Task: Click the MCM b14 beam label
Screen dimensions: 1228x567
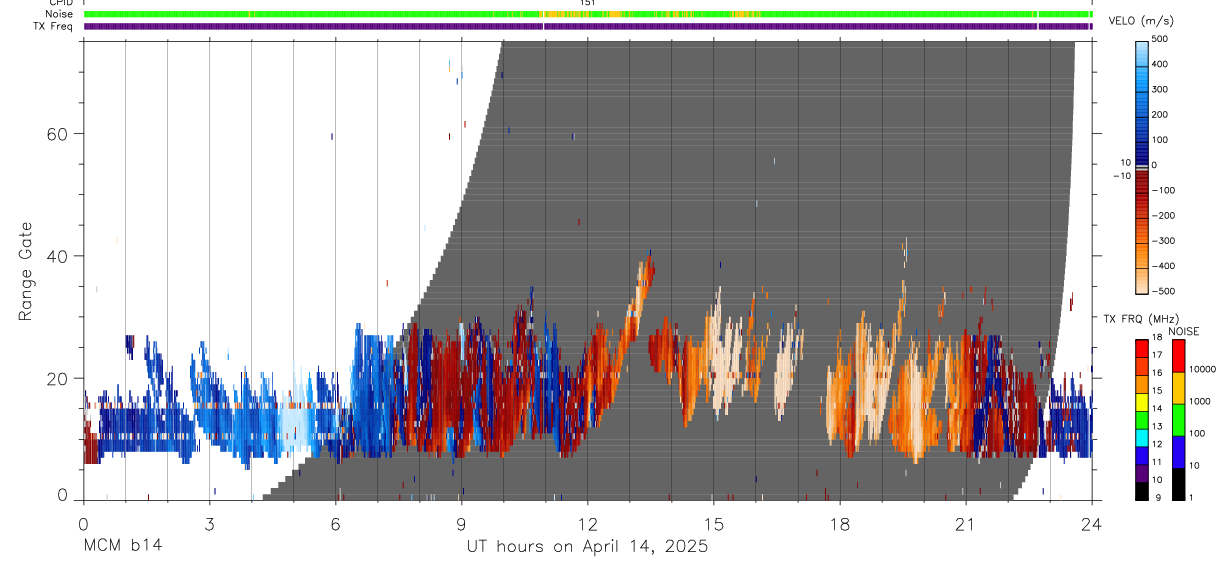Action: pos(122,546)
